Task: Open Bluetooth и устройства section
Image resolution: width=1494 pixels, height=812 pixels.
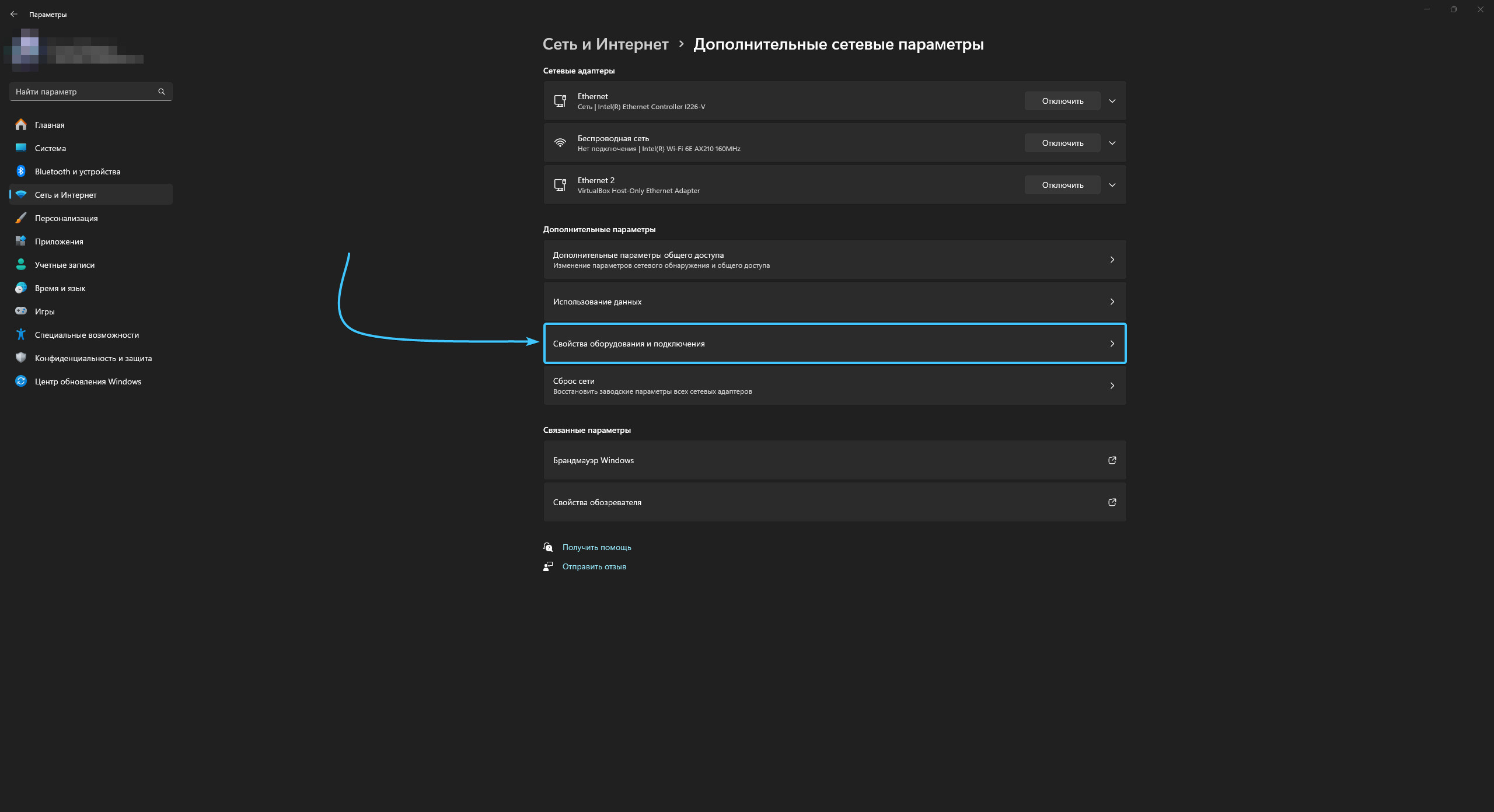Action: [77, 171]
